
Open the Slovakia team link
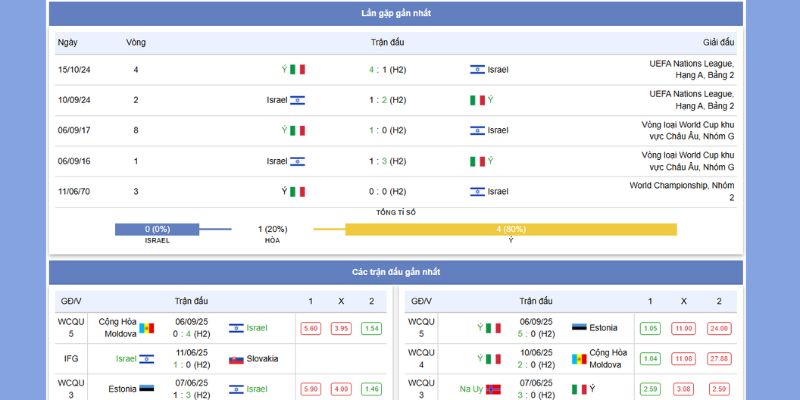[262, 359]
